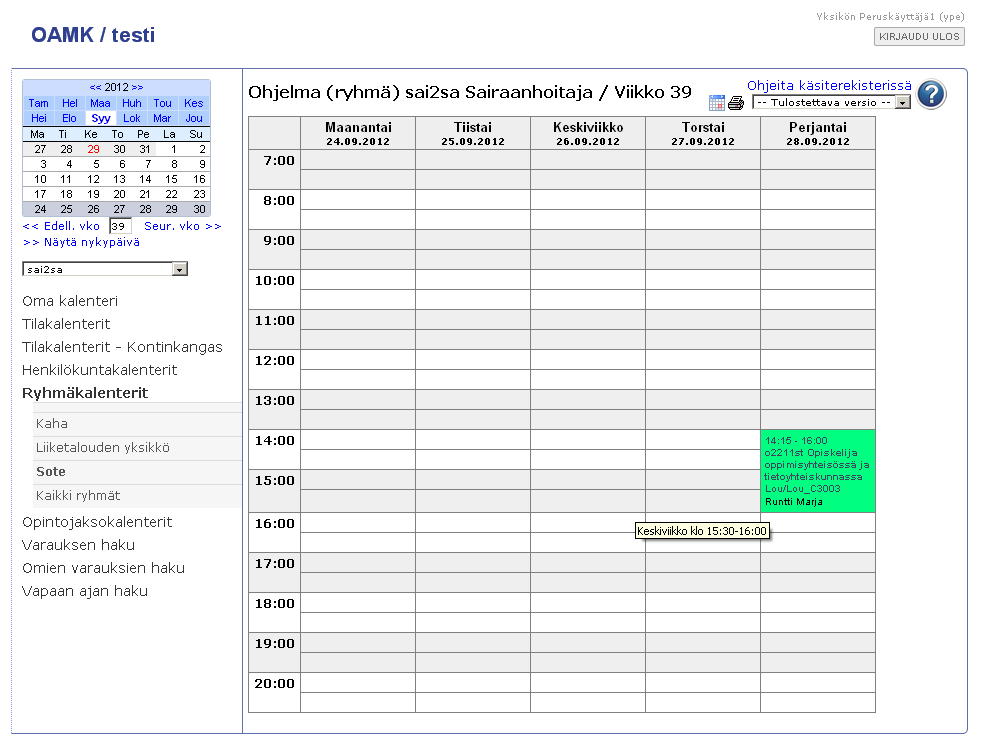Click the 7:00 time row label
This screenshot has width=987, height=744.
279,161
